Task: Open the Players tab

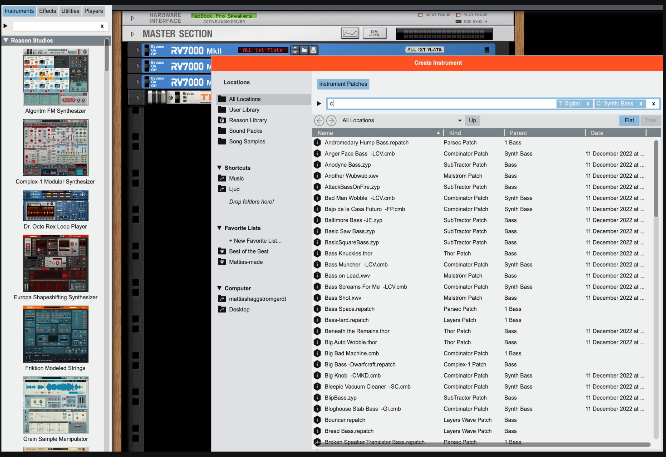Action: (x=94, y=11)
